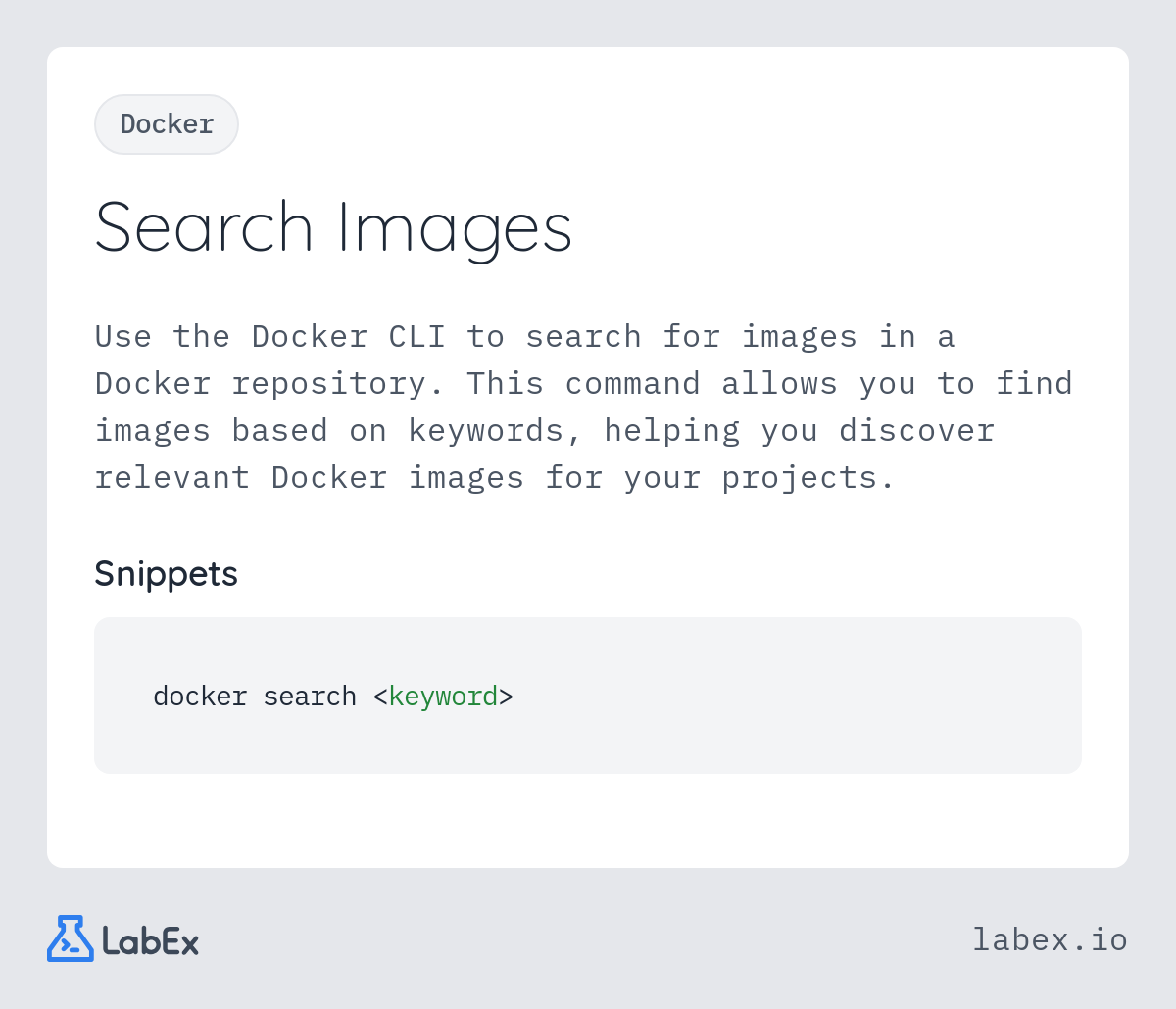Click the word Images in the title
The width and height of the screenshot is (1176, 1009).
coord(454,227)
